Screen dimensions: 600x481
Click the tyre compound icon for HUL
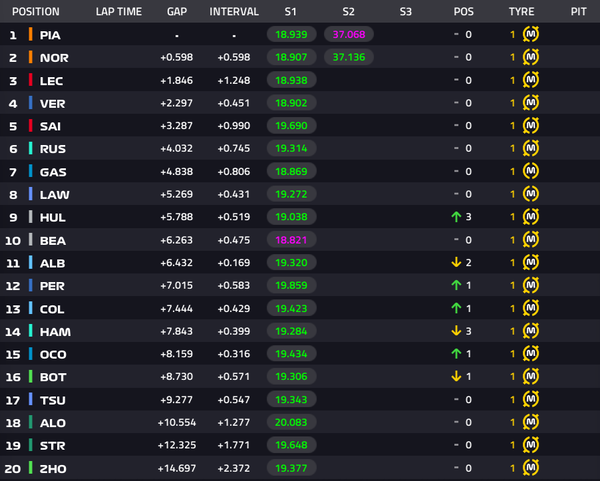pos(531,217)
